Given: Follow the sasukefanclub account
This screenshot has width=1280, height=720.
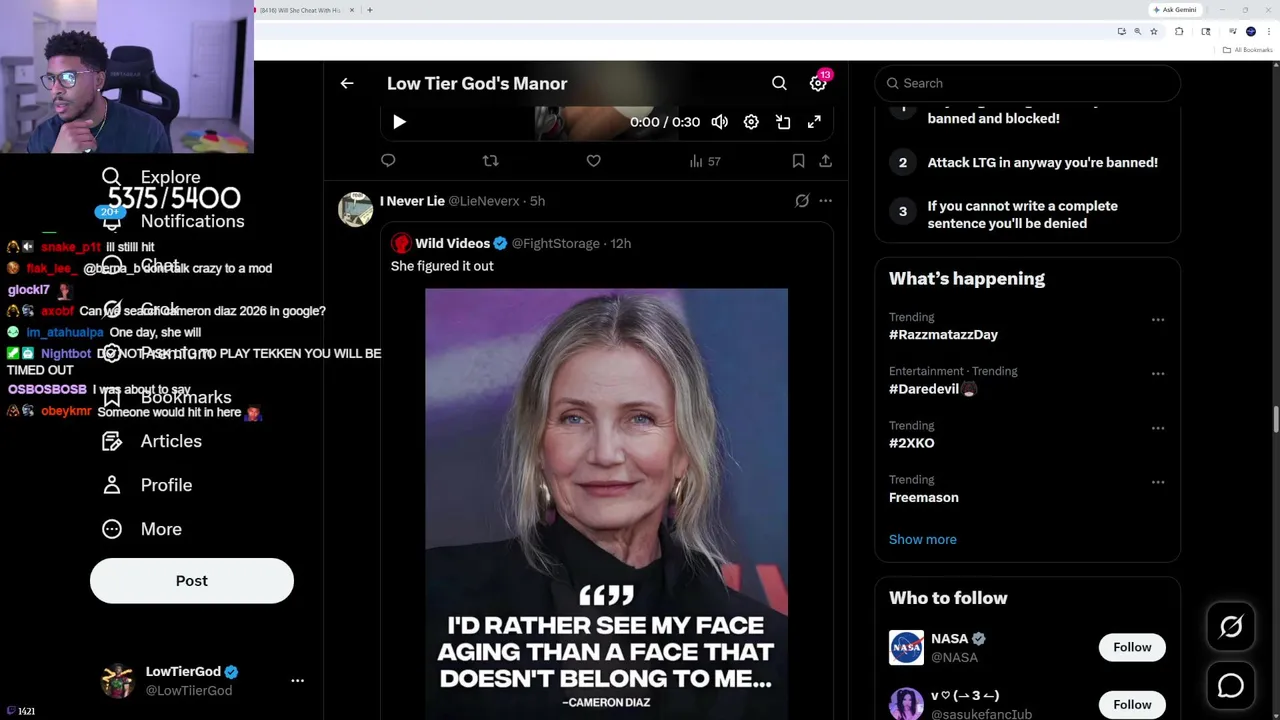Looking at the screenshot, I should point(1132,704).
